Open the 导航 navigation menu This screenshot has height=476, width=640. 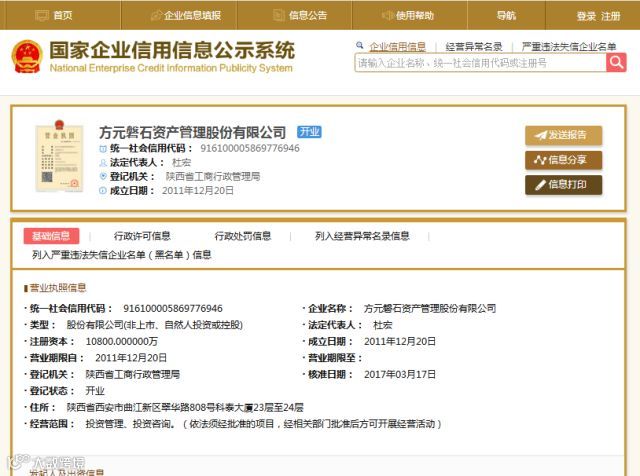click(506, 16)
